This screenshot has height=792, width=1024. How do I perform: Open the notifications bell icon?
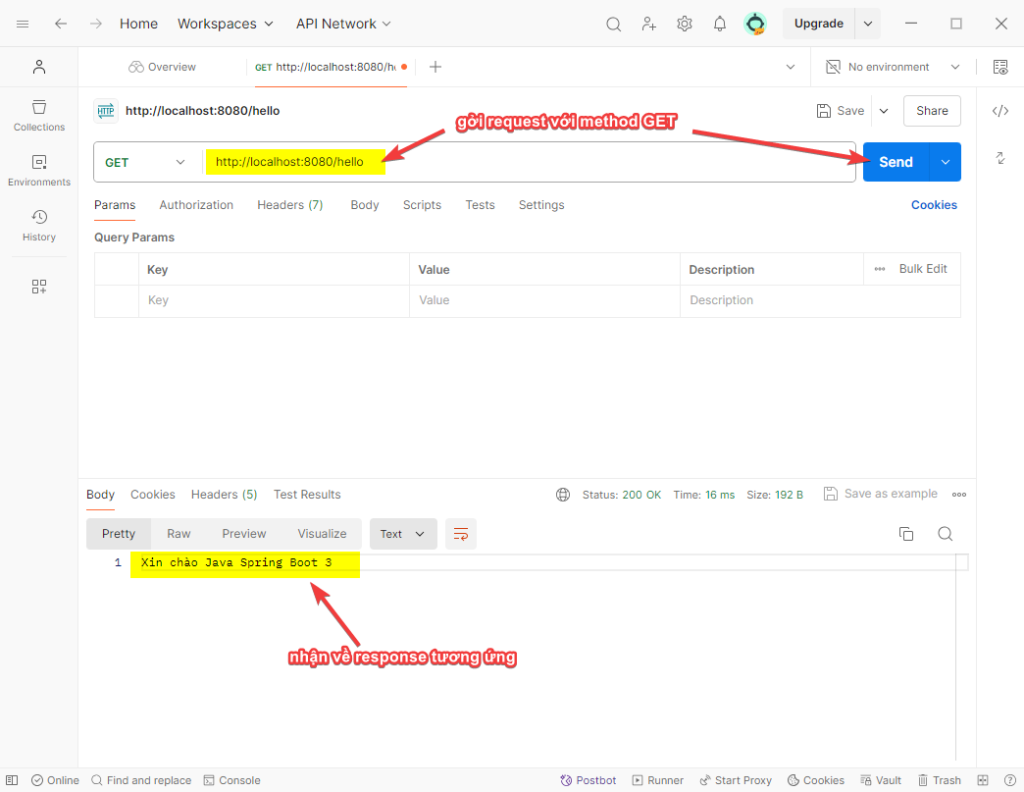click(x=719, y=24)
